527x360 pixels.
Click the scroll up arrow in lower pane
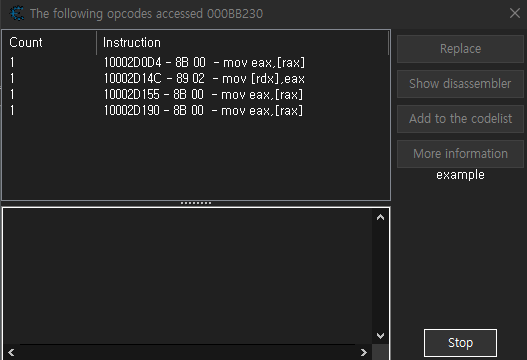[380, 217]
